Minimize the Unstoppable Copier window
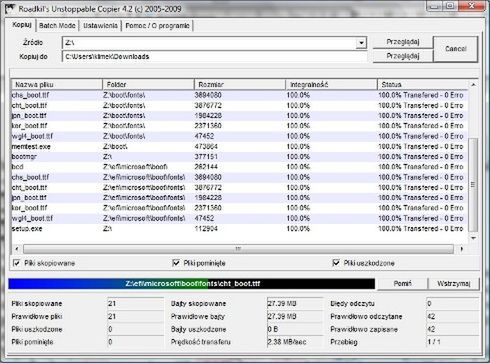490x363 pixels. coord(434,6)
